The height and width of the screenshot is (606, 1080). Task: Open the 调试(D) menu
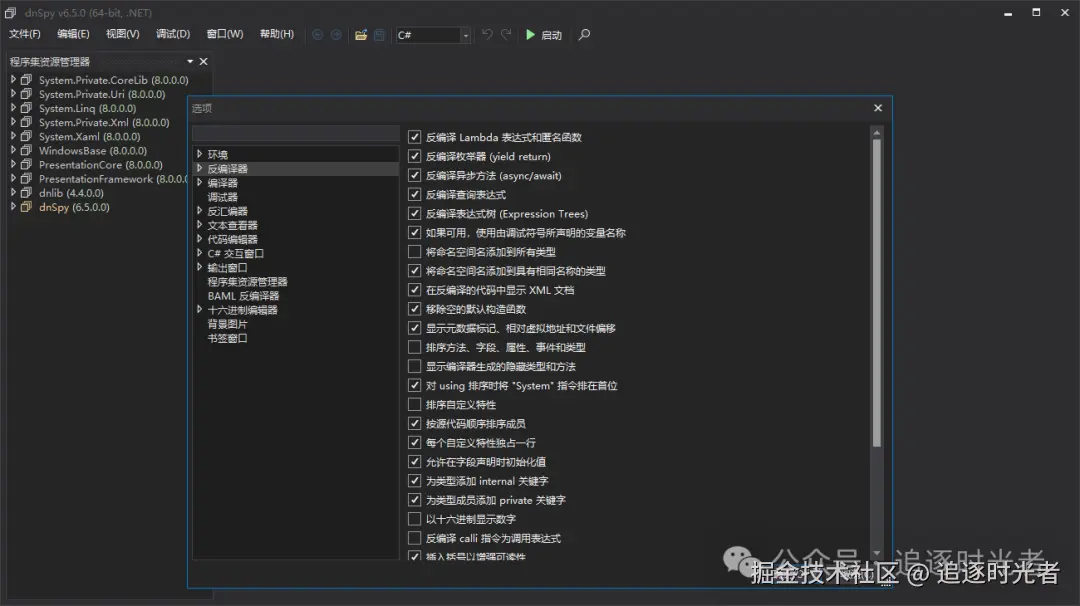172,33
